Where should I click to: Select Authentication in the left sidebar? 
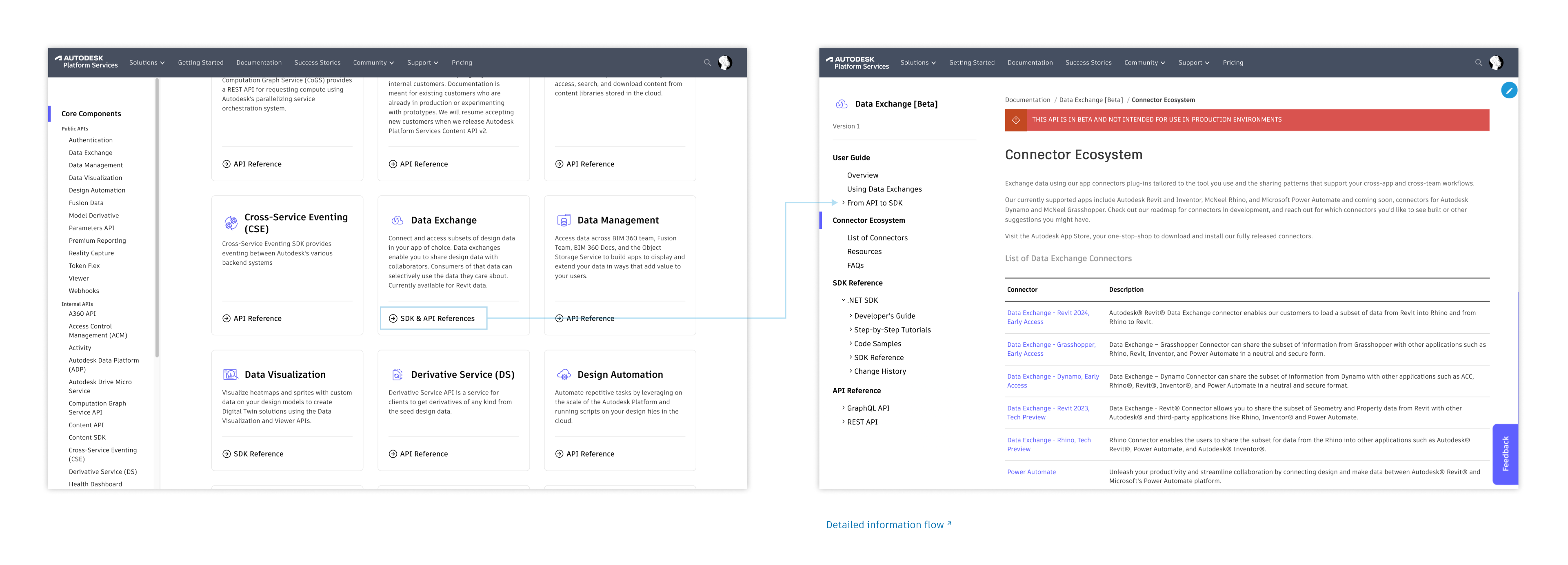[91, 140]
